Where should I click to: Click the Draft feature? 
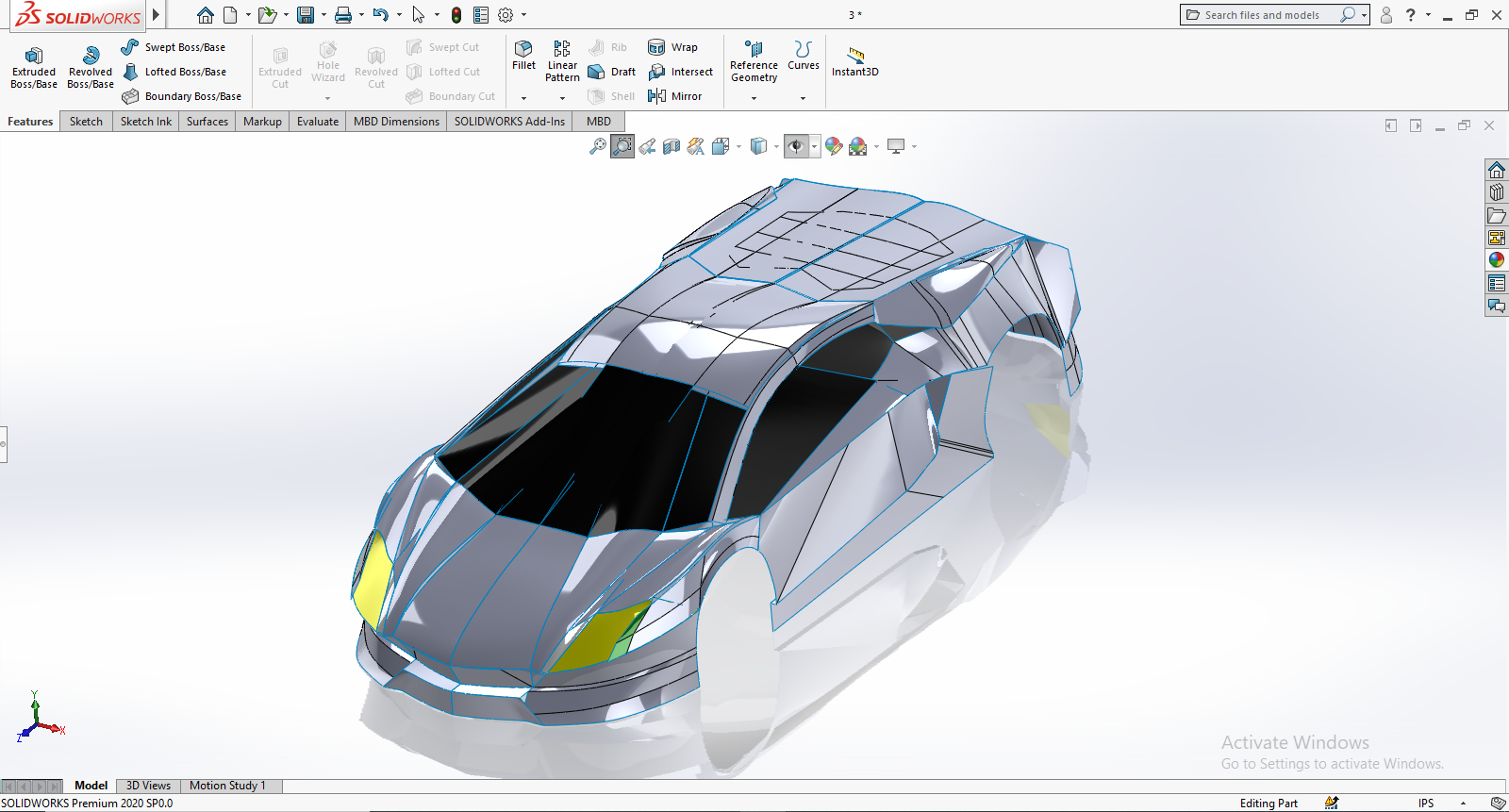point(611,72)
